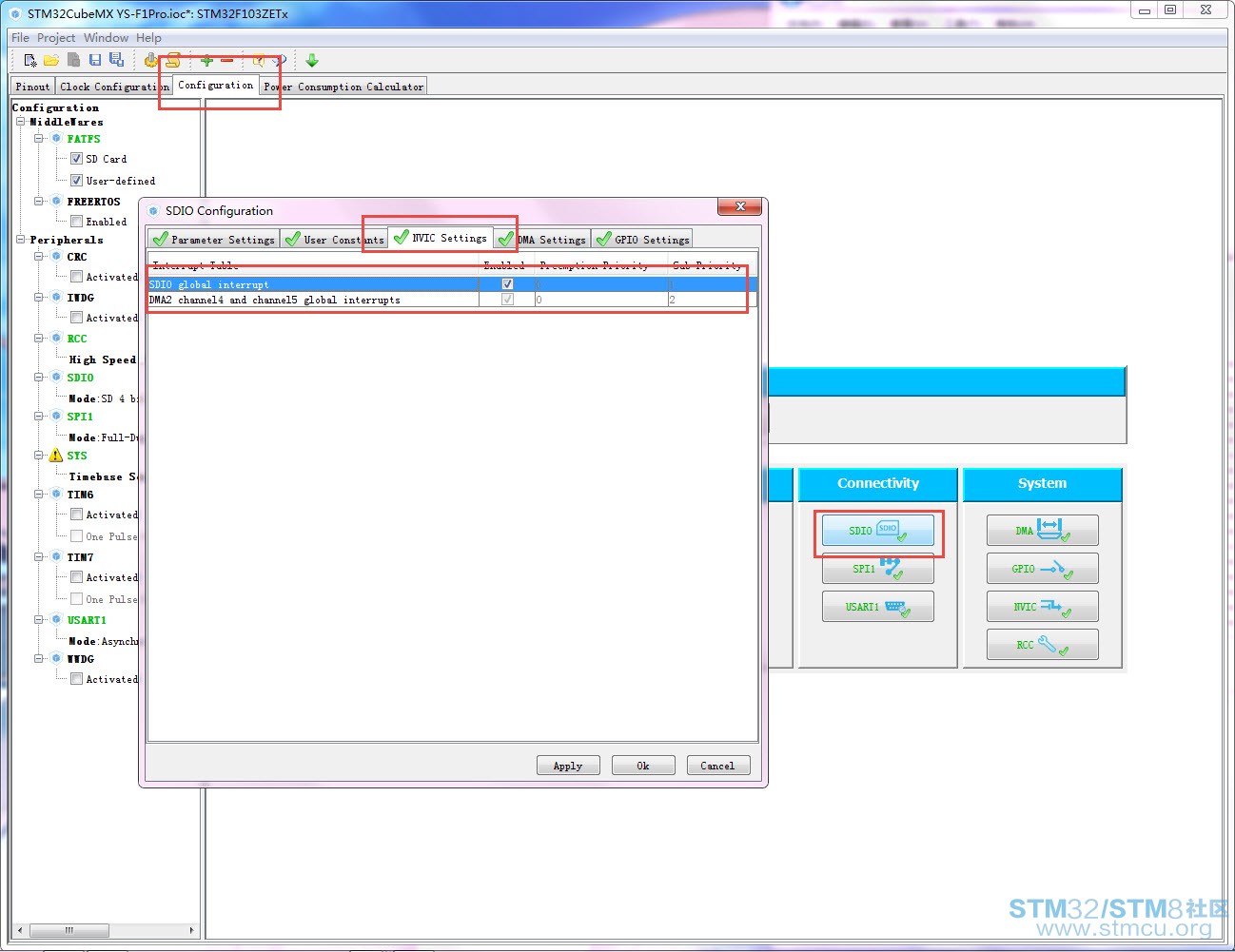The width and height of the screenshot is (1235, 952).
Task: Click the cube icon next to CRC
Action: click(56, 257)
